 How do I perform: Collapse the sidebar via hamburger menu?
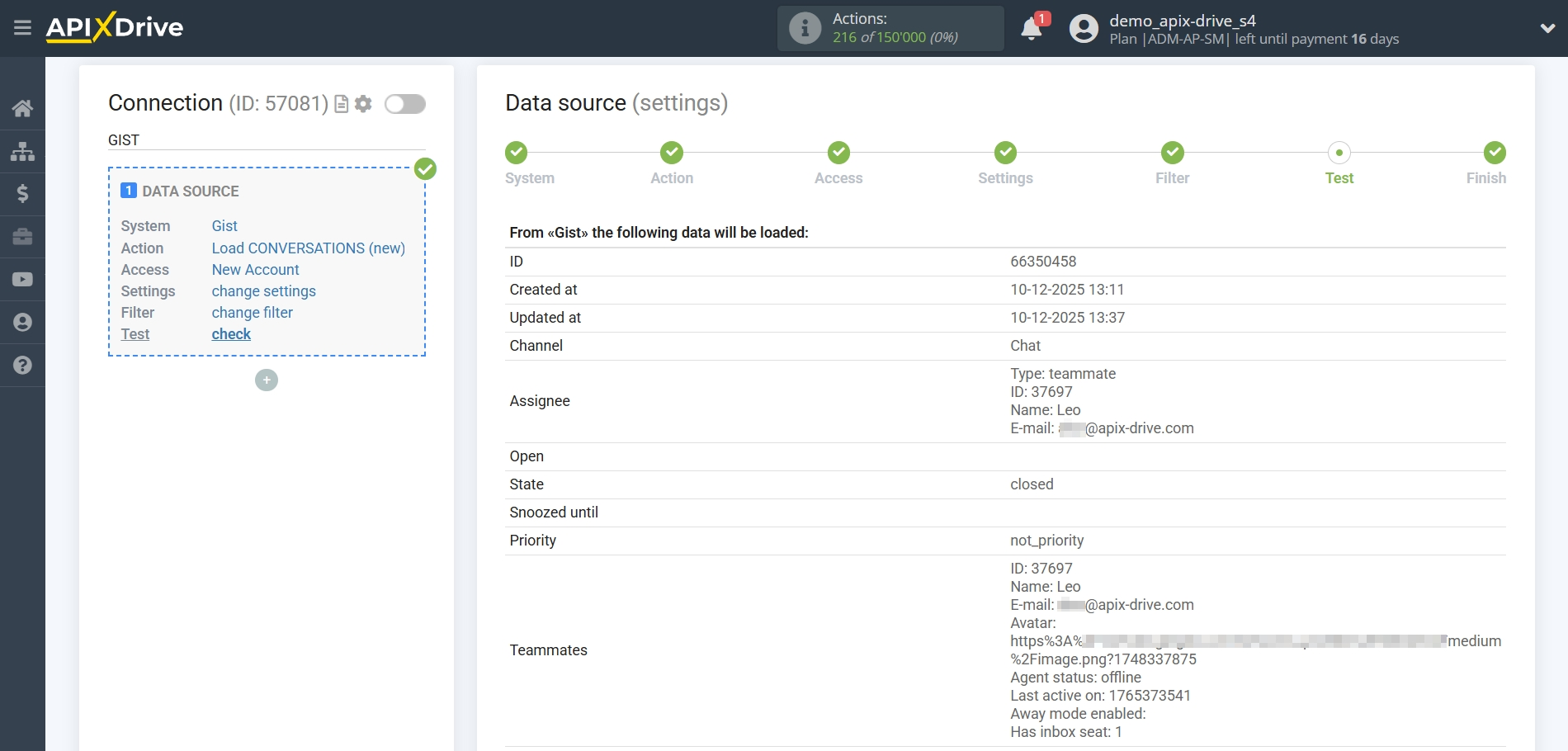[x=22, y=27]
